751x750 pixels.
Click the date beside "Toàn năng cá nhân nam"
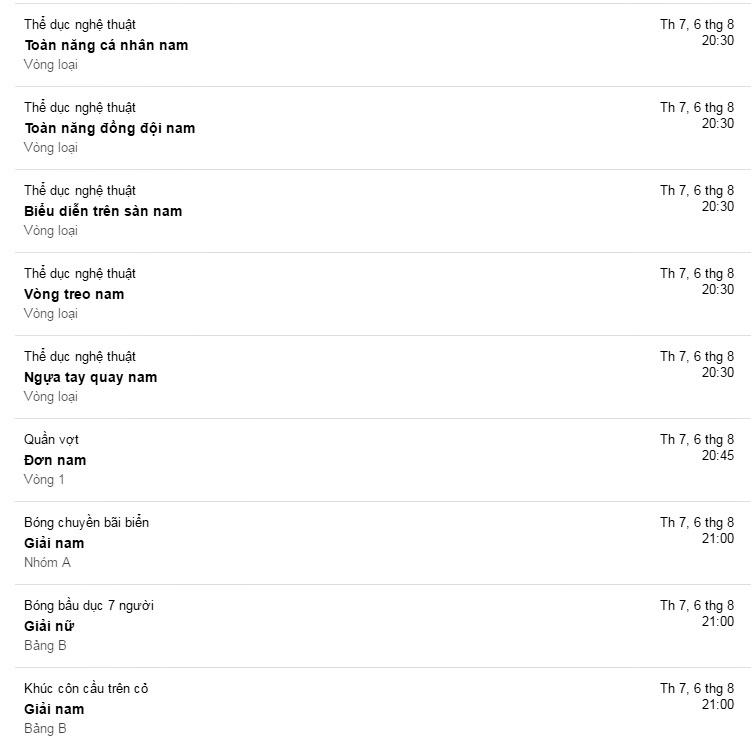tap(696, 24)
